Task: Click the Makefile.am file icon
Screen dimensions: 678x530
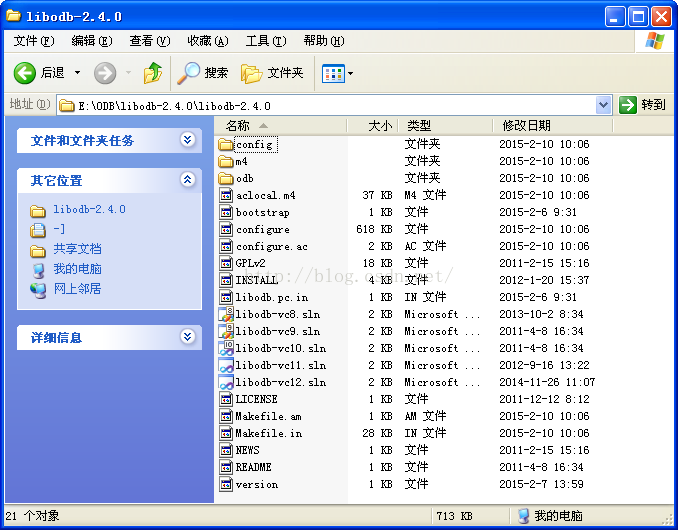Action: pos(226,416)
